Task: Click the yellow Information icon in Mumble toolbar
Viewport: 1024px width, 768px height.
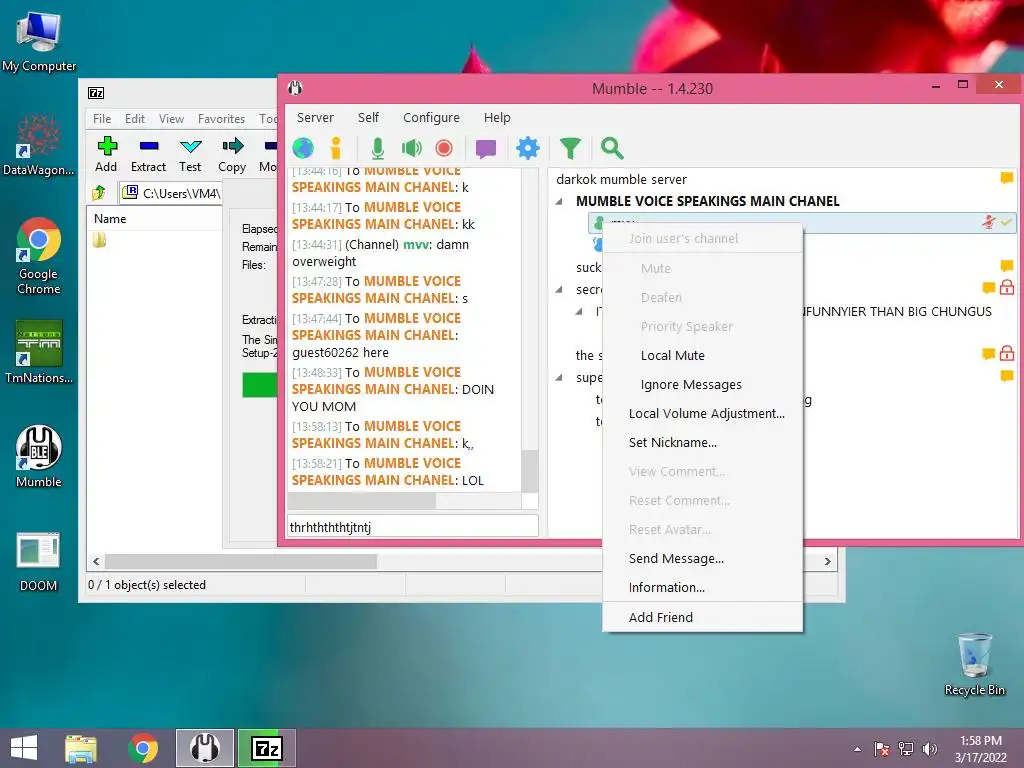Action: [336, 148]
